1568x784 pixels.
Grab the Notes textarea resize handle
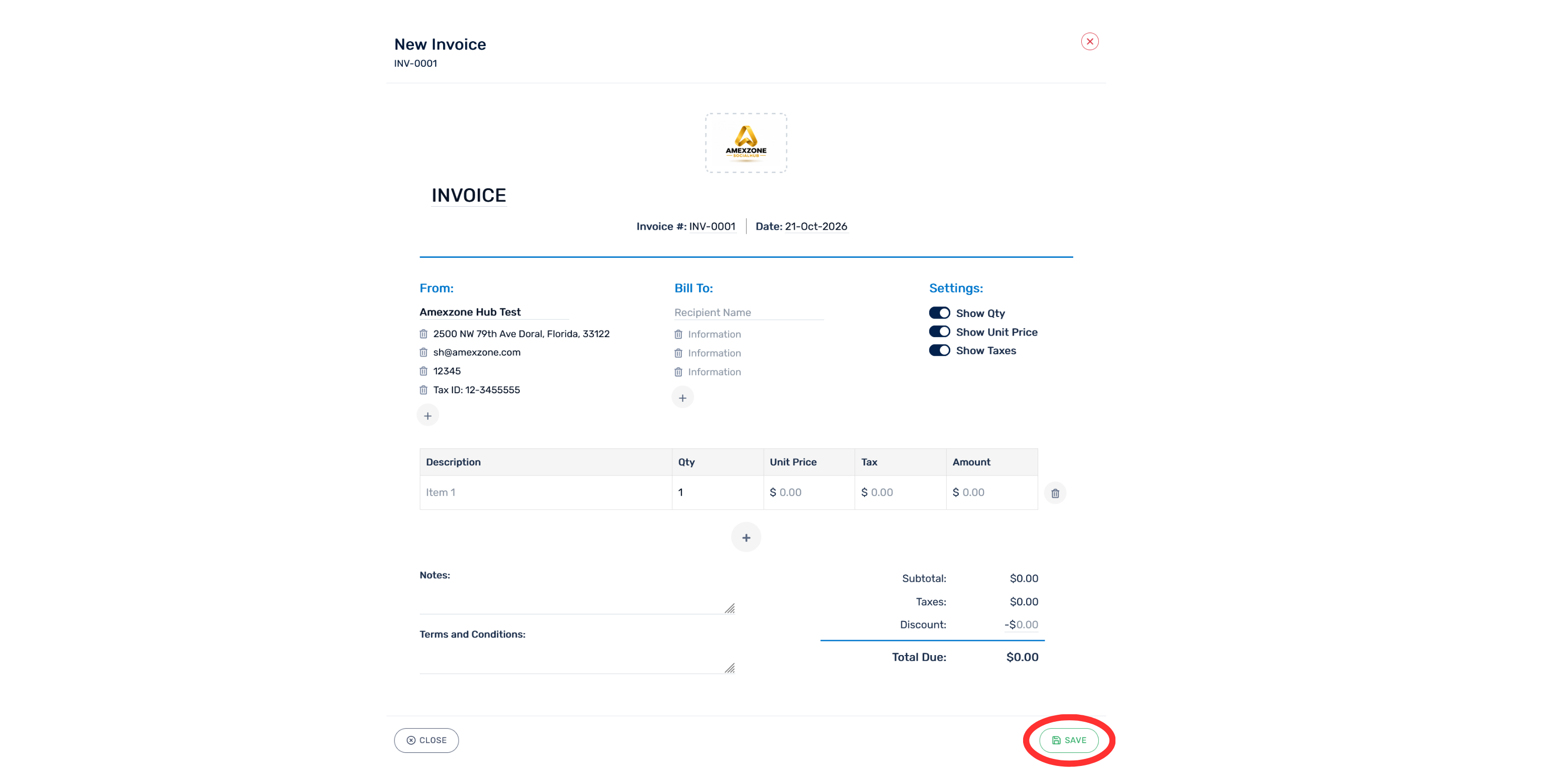click(730, 609)
